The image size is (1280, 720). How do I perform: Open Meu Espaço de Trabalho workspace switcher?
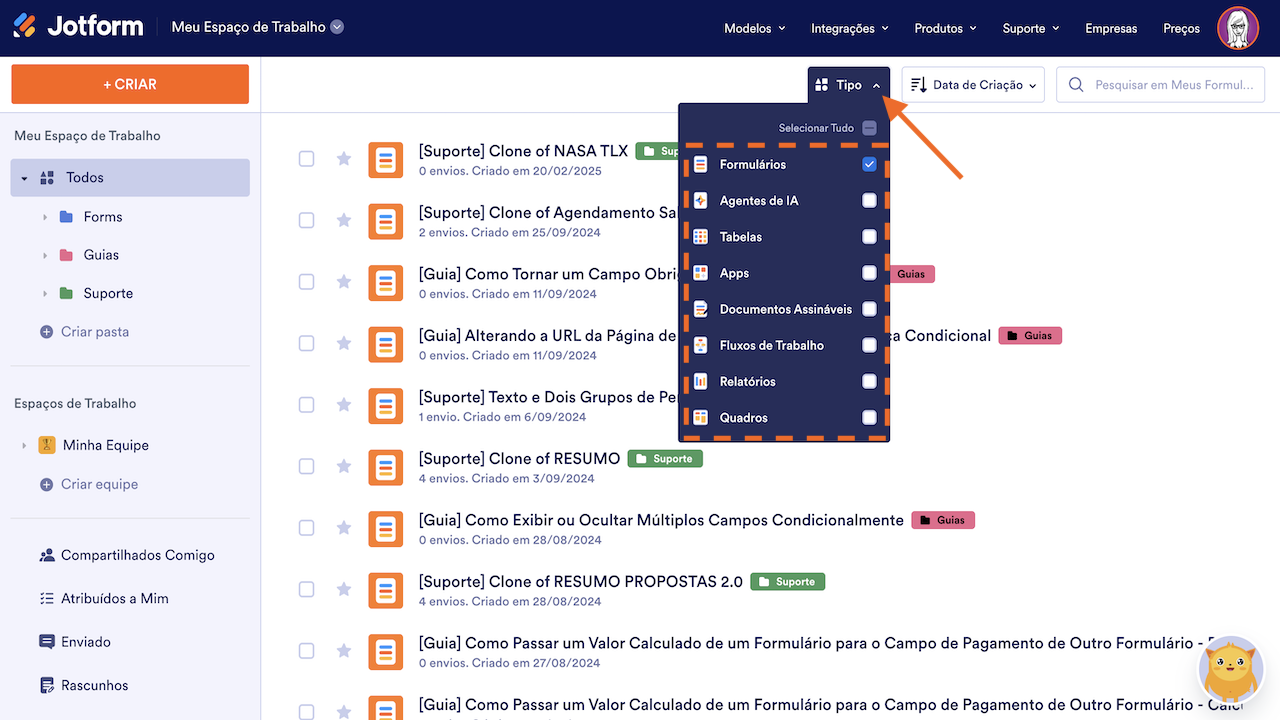(x=258, y=27)
